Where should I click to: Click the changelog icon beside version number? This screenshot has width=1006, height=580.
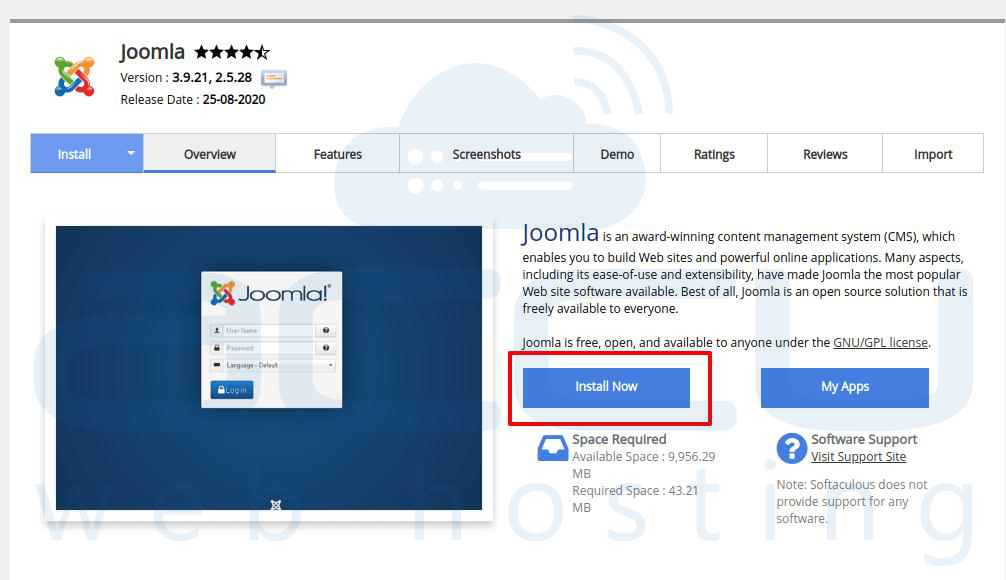[274, 78]
